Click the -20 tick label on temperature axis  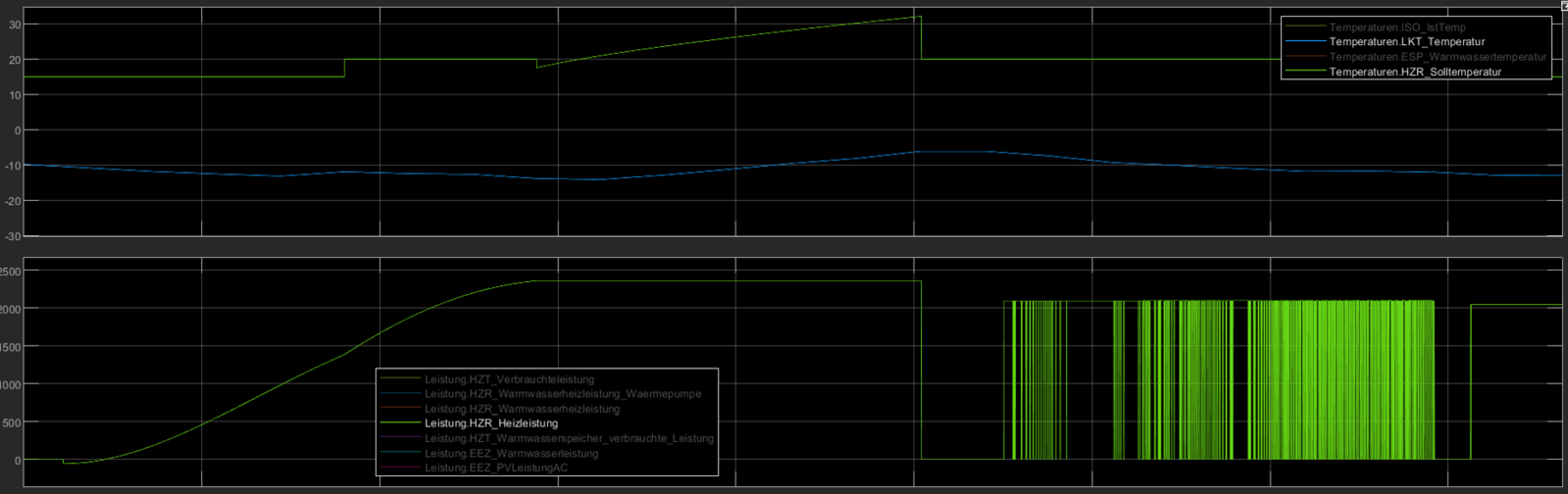point(13,201)
